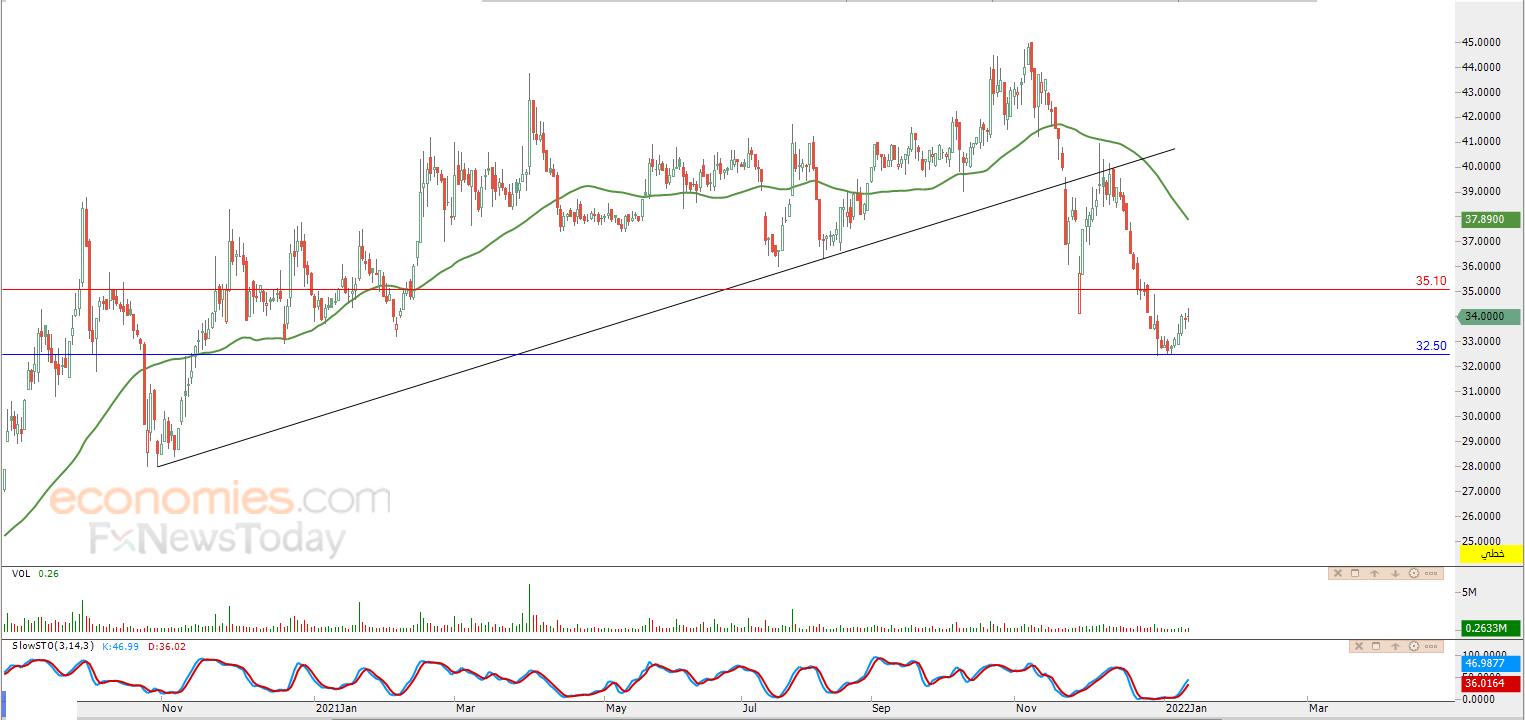Click the 5M volume axis label

click(x=1470, y=592)
